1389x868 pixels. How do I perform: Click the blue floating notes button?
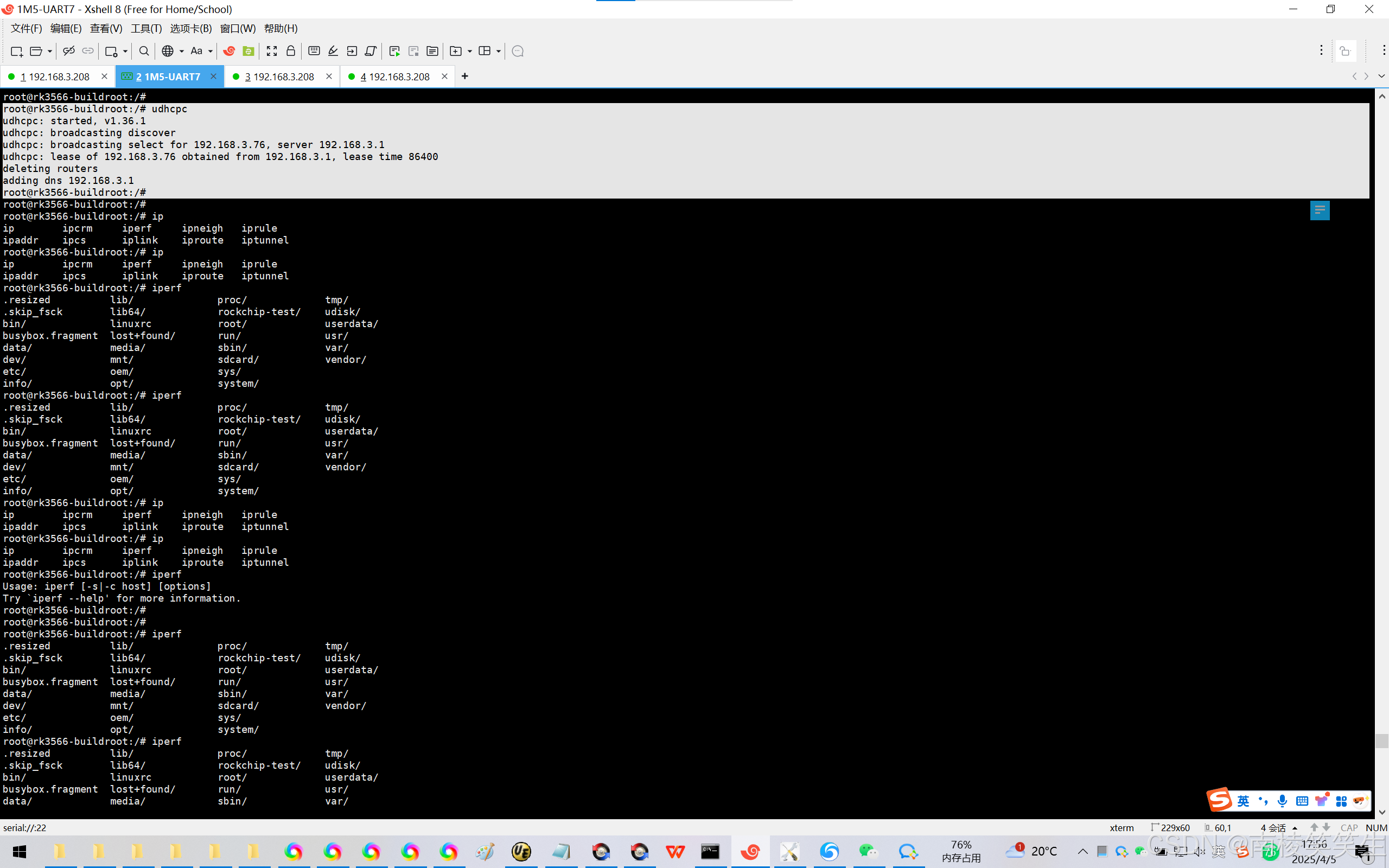[1320, 210]
